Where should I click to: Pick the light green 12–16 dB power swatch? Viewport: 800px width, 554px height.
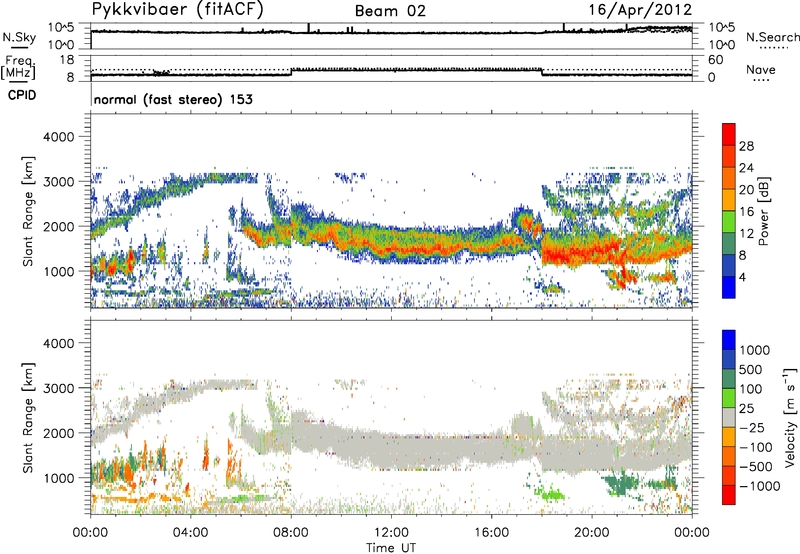pyautogui.click(x=729, y=222)
